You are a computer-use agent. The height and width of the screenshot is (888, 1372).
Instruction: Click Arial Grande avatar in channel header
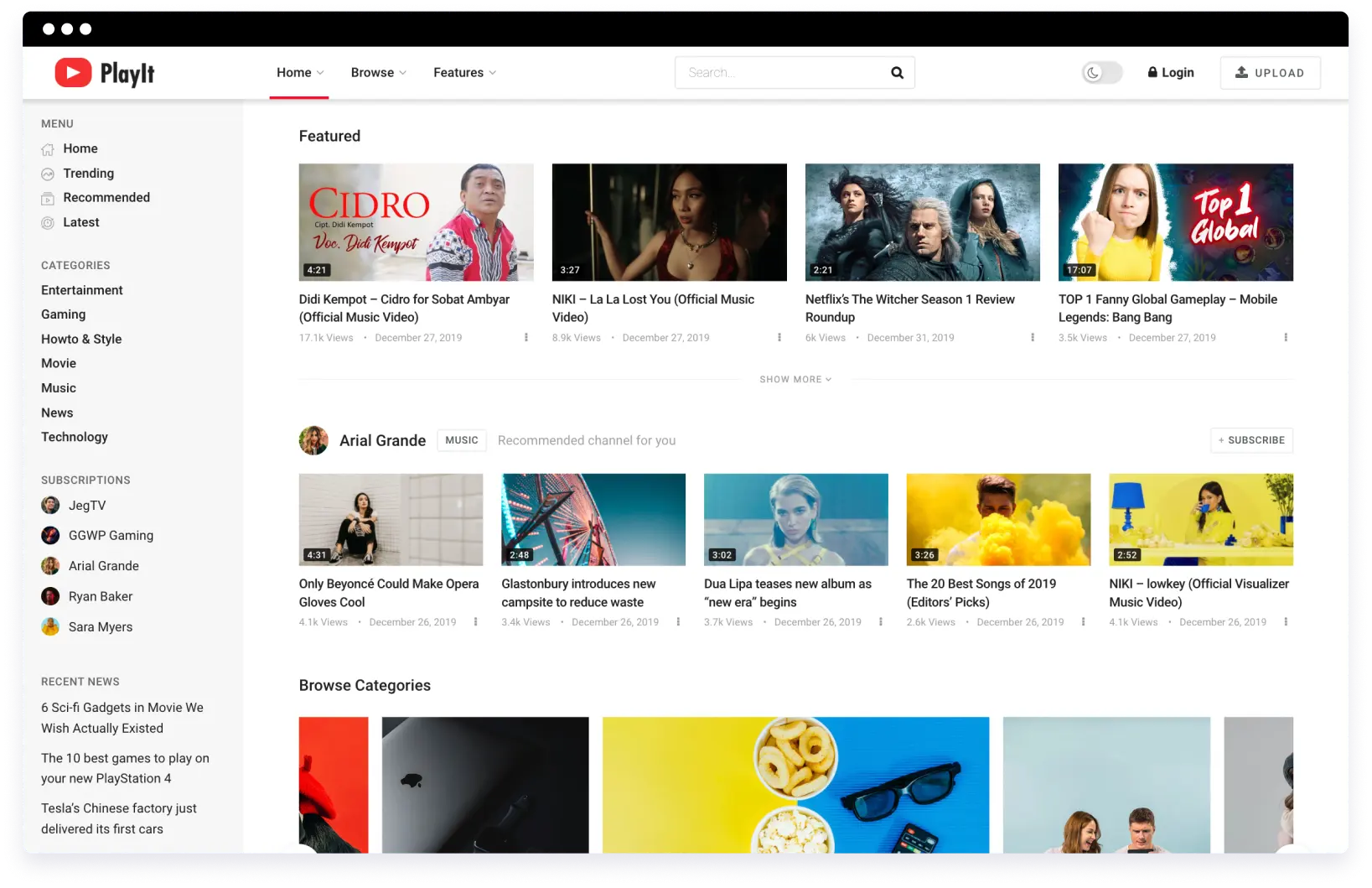click(x=313, y=441)
